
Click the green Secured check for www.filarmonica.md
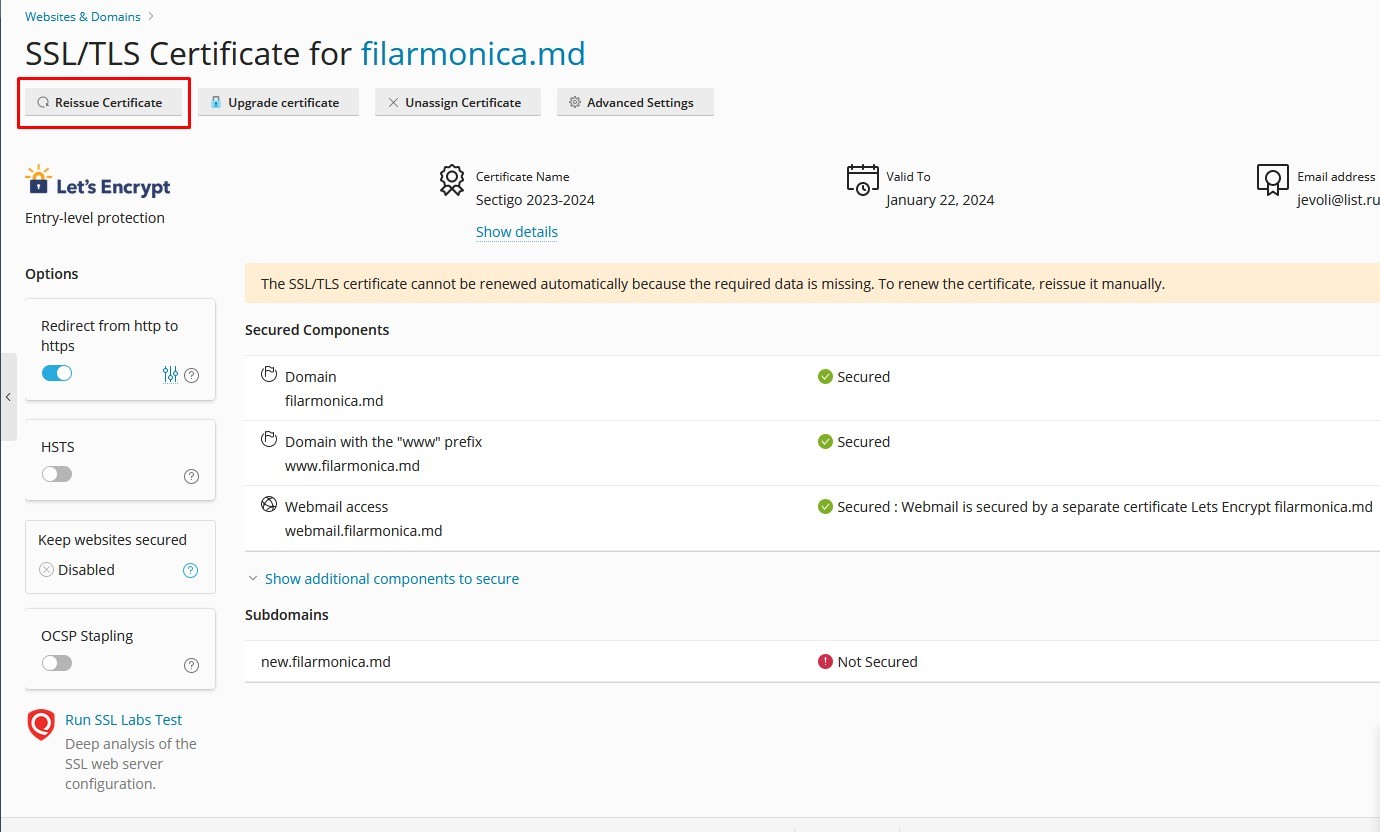825,442
